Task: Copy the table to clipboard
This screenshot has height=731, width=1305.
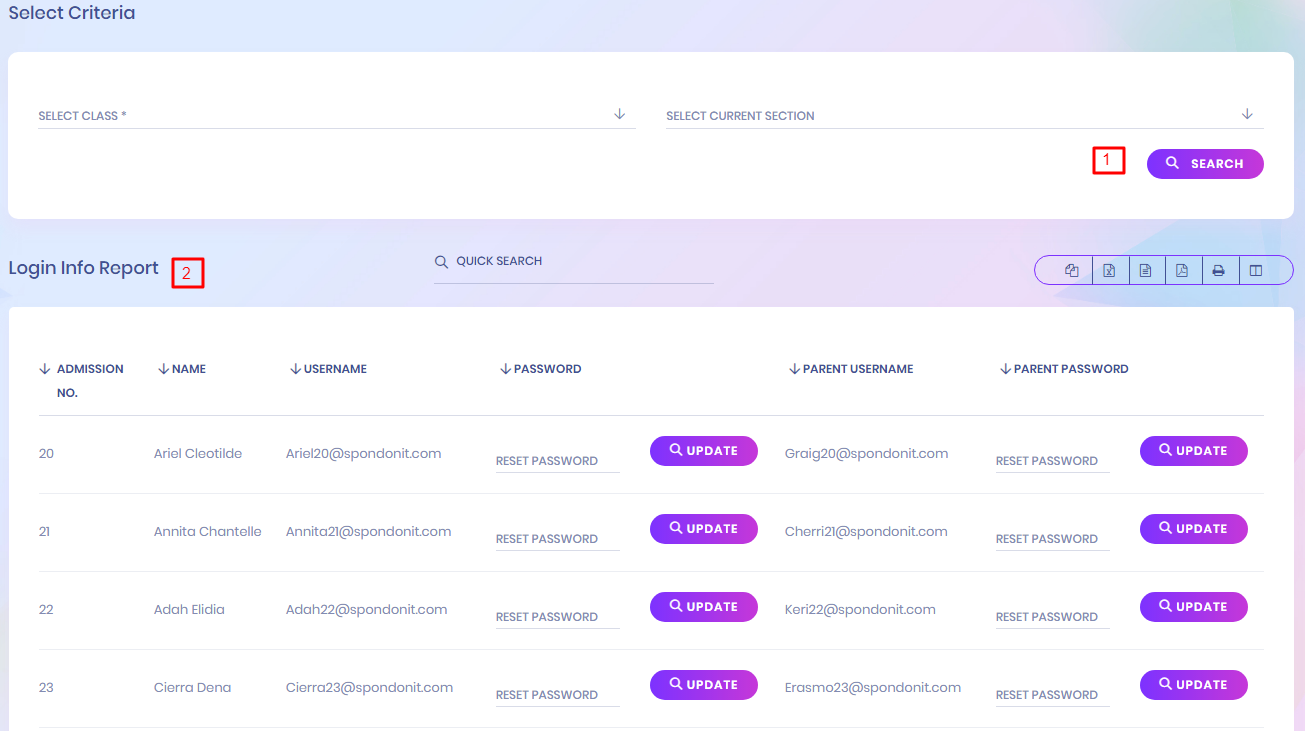Action: pyautogui.click(x=1072, y=270)
